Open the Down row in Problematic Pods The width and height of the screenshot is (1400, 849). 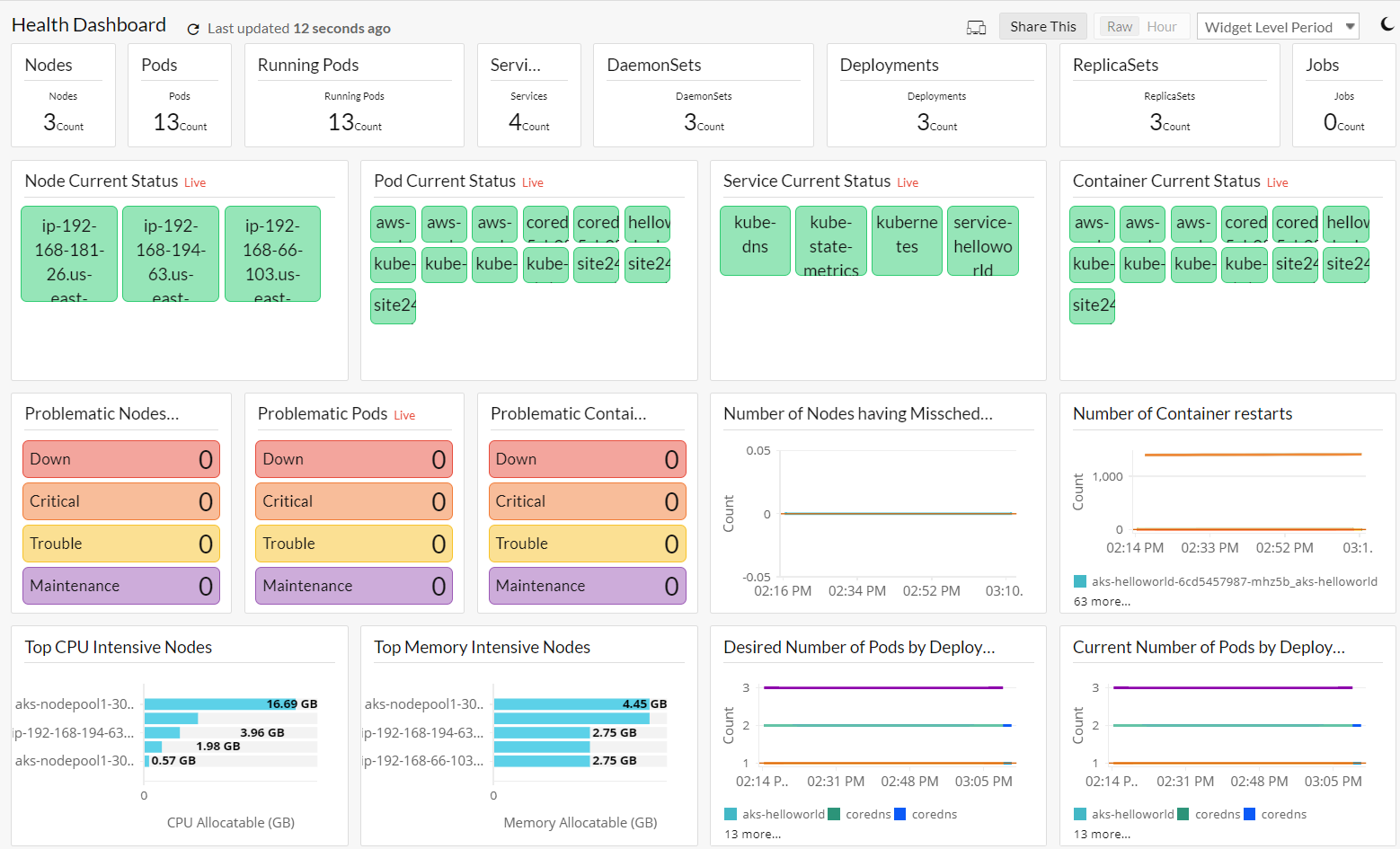click(353, 459)
